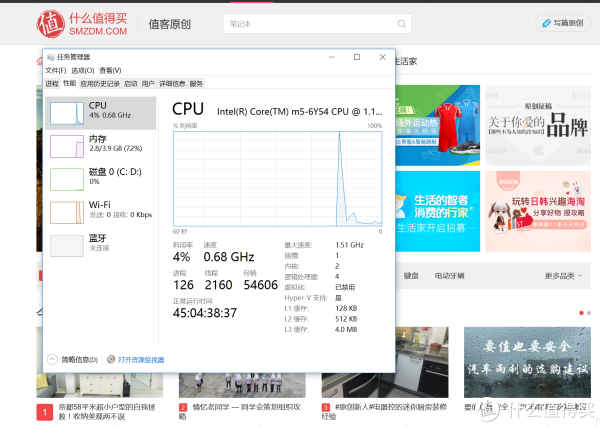Open the 选项(O) menu
The height and width of the screenshot is (427, 600).
(83, 70)
